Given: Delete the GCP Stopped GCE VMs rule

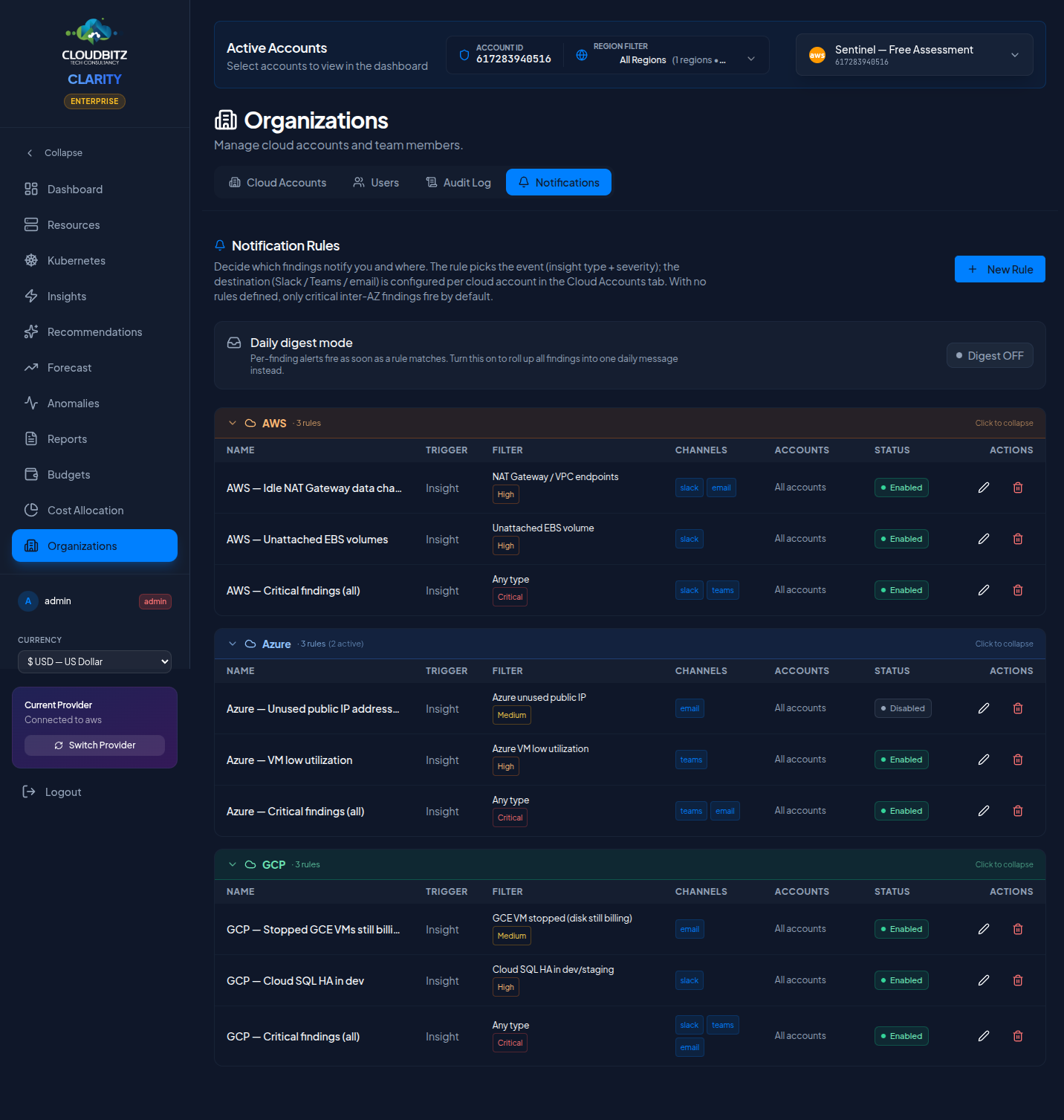Looking at the screenshot, I should pyautogui.click(x=1018, y=929).
